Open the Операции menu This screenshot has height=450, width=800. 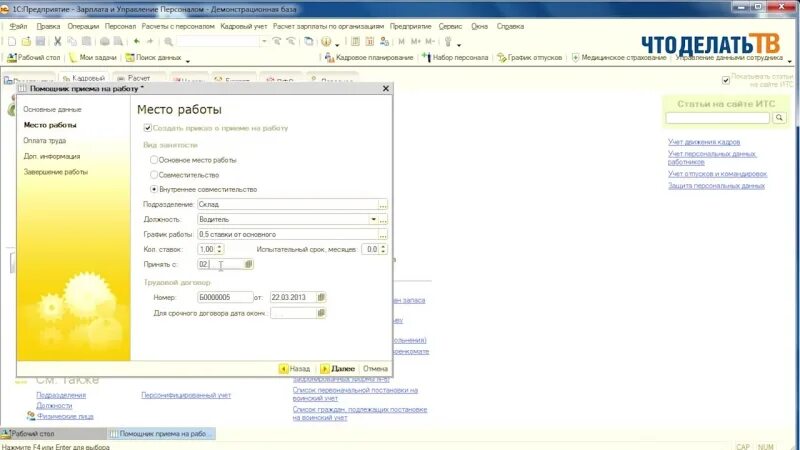click(x=83, y=26)
